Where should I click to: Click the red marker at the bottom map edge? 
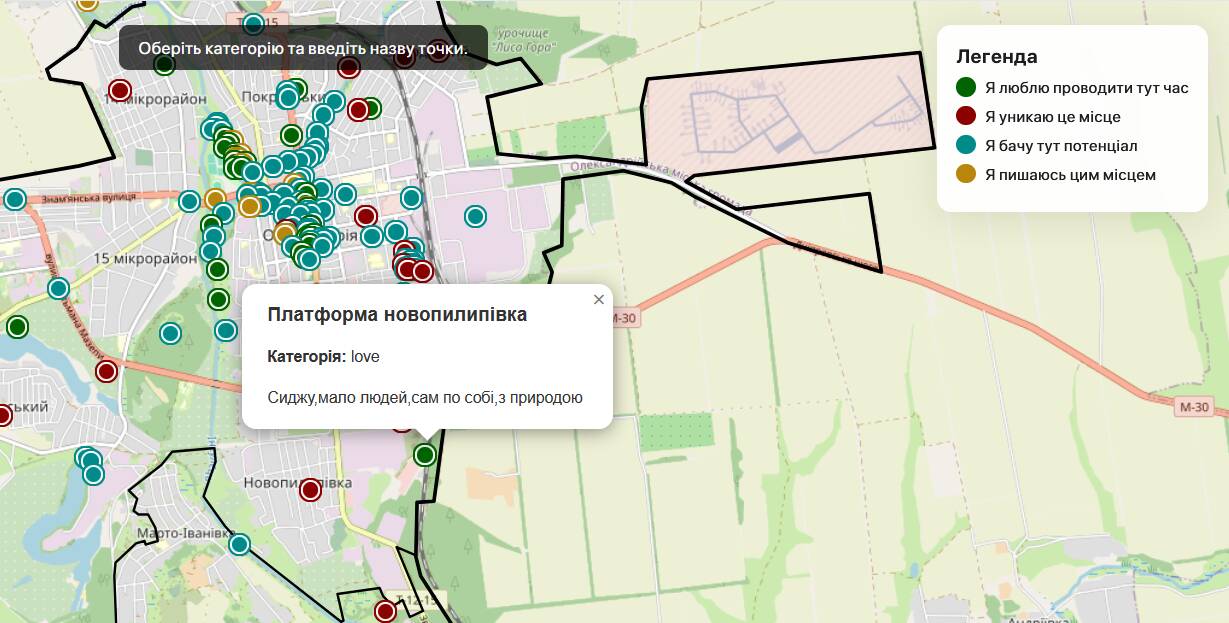[x=385, y=610]
